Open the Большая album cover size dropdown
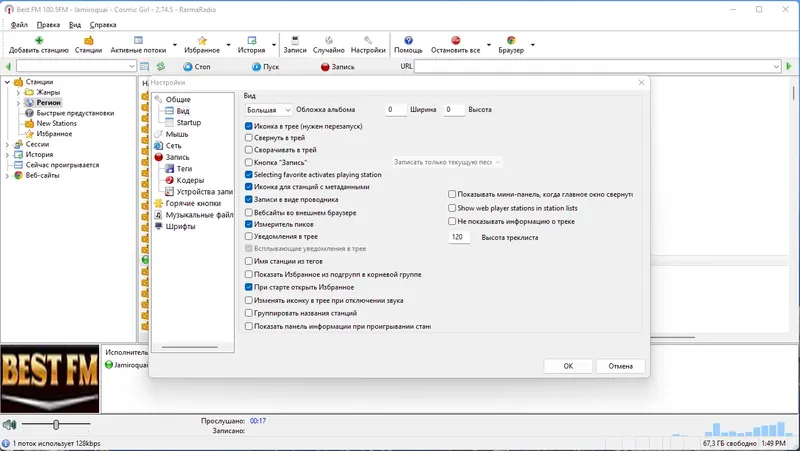Image resolution: width=800 pixels, height=451 pixels. coord(268,110)
